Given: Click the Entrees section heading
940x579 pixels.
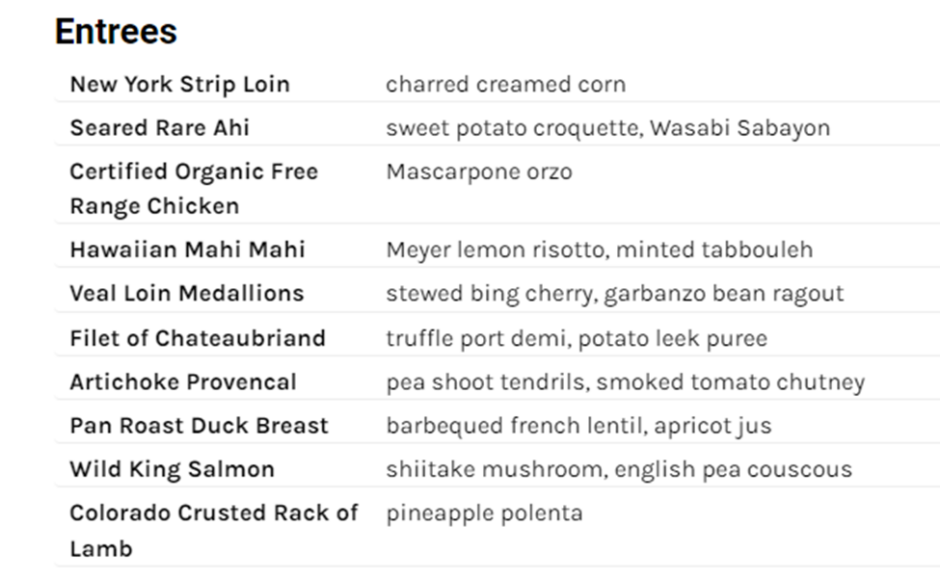Looking at the screenshot, I should coord(115,32).
